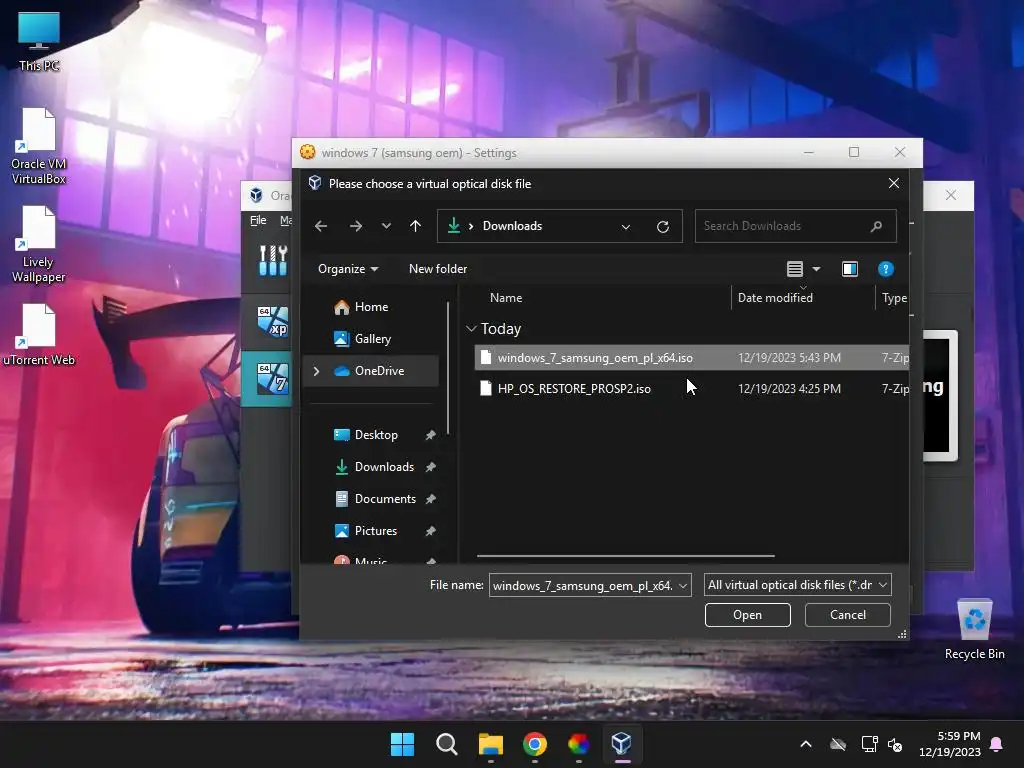Click the navigation pane vertical scrollbar
This screenshot has height=768, width=1024.
(448, 368)
